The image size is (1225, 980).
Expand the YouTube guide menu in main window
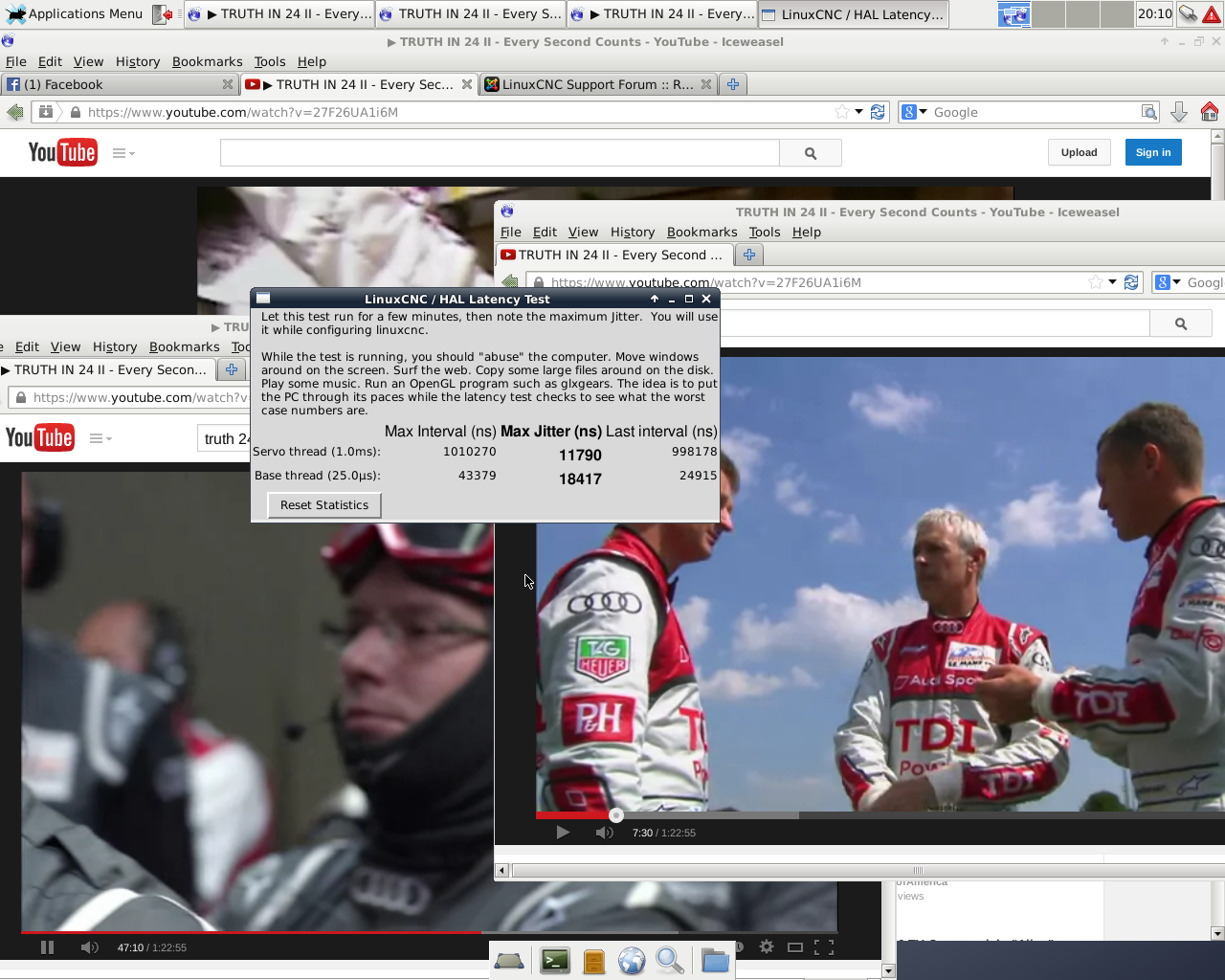pos(123,153)
